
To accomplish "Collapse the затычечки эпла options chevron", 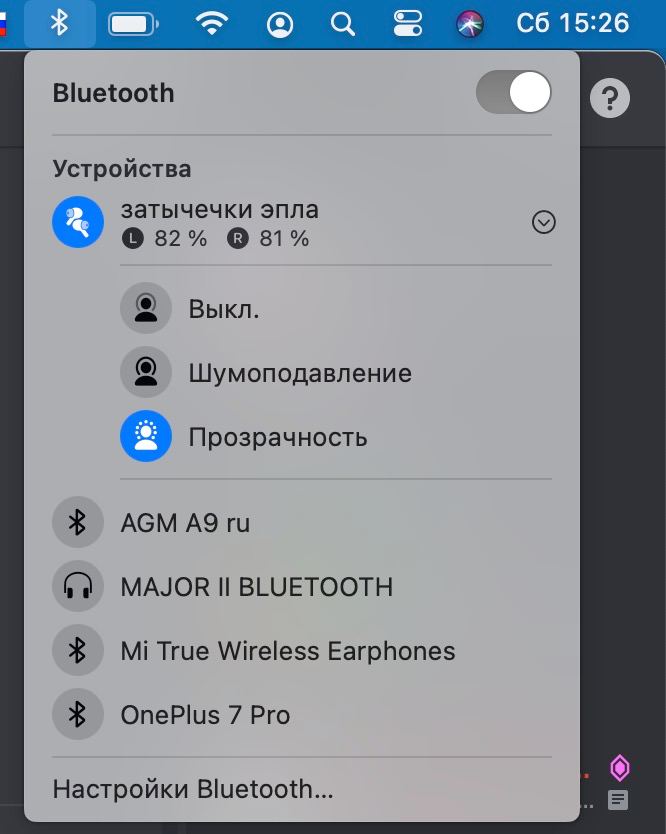I will [544, 222].
